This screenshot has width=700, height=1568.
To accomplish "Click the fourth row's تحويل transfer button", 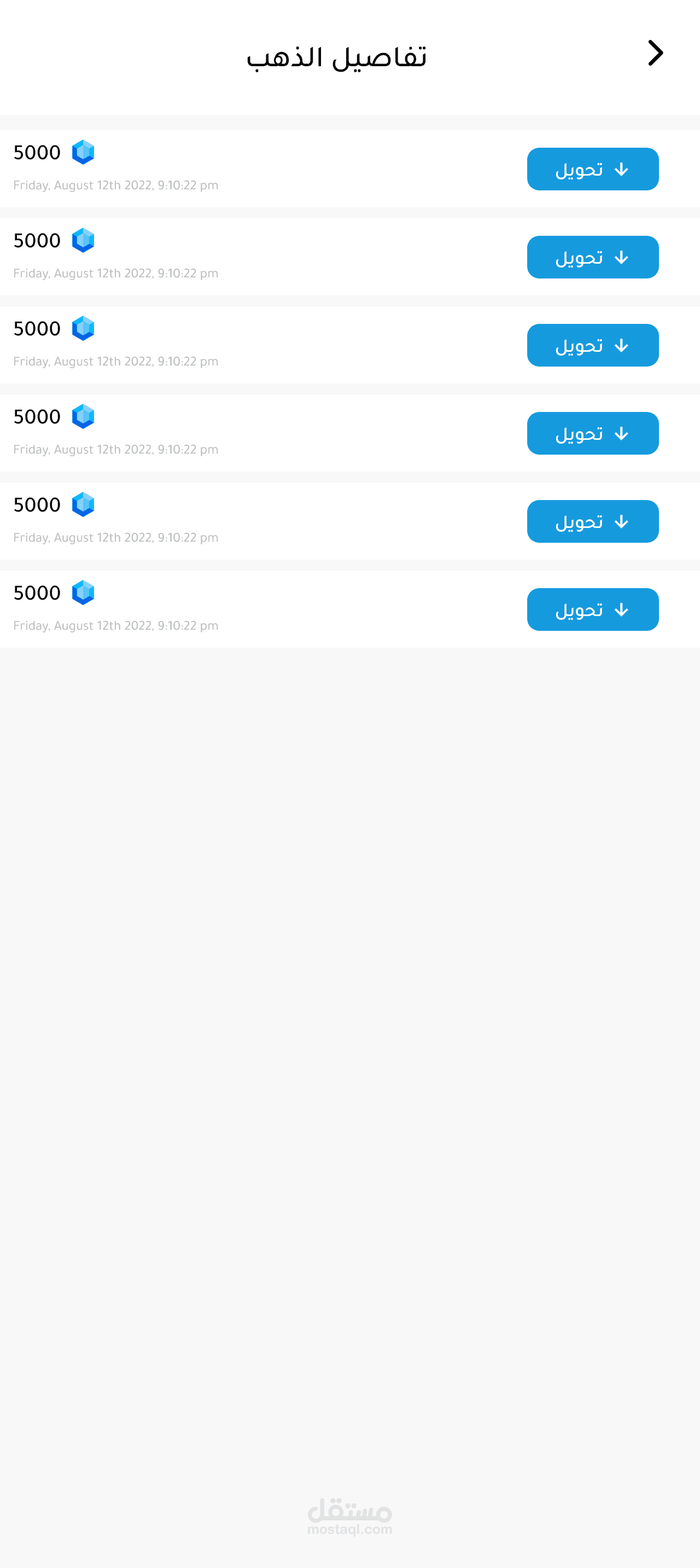I will click(x=593, y=433).
